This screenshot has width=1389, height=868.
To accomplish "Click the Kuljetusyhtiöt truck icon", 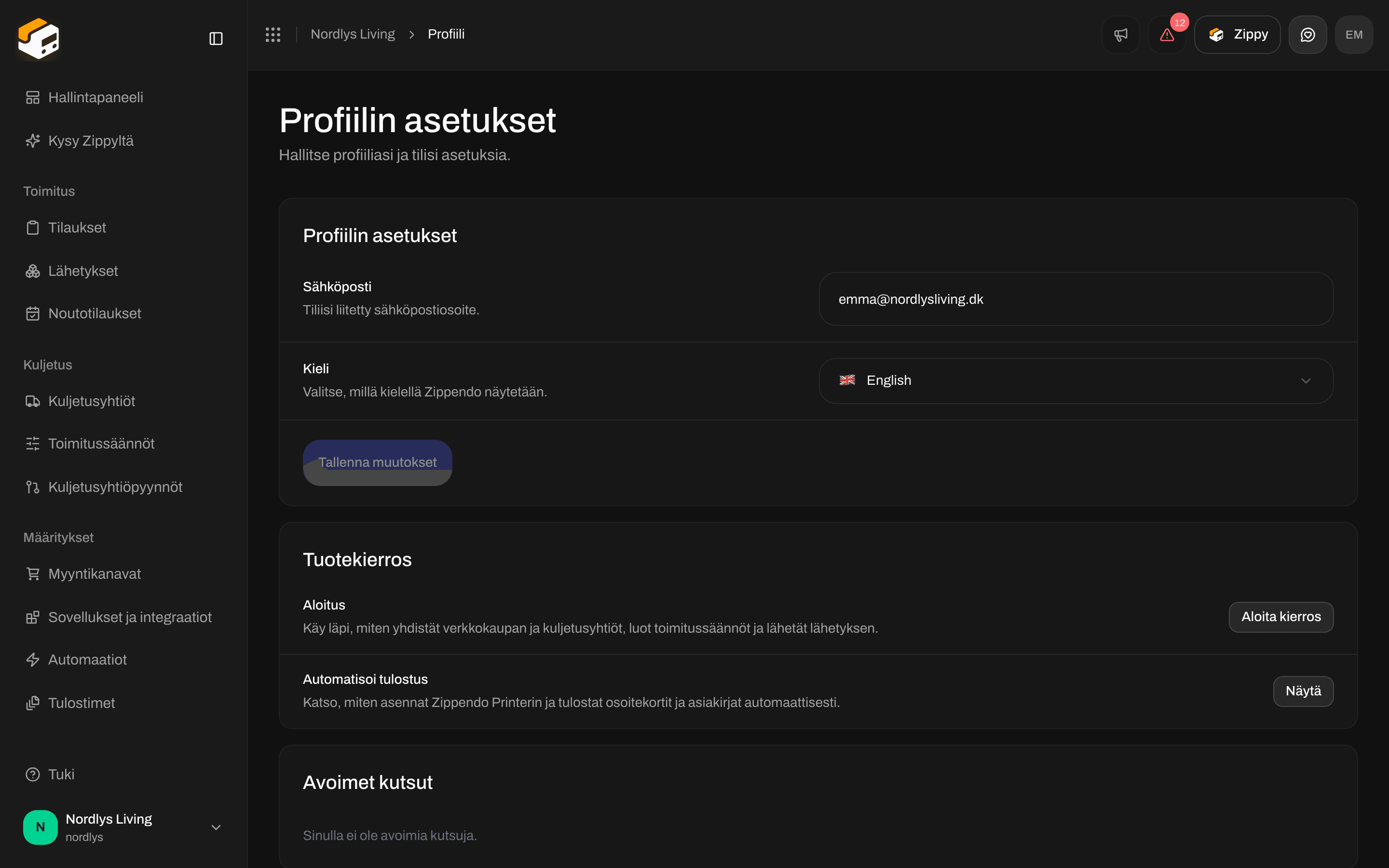I will tap(33, 401).
